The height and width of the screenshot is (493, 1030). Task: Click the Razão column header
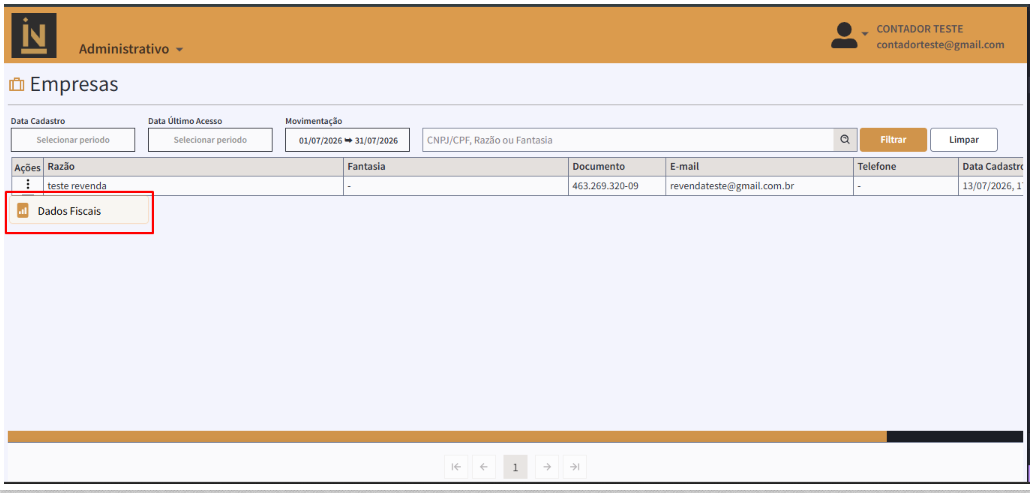194,167
